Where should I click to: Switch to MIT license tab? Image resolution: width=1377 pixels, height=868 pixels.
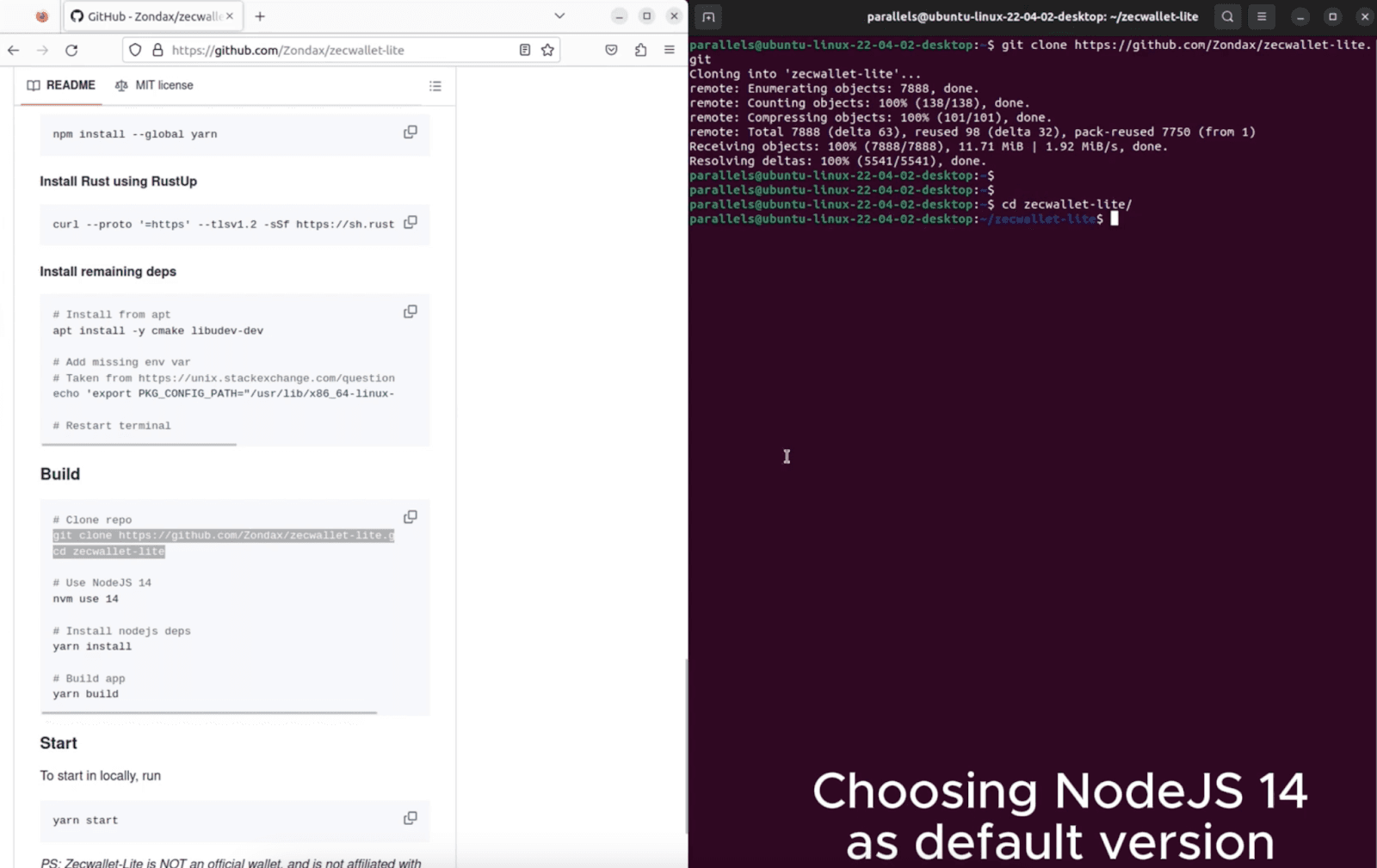click(154, 85)
